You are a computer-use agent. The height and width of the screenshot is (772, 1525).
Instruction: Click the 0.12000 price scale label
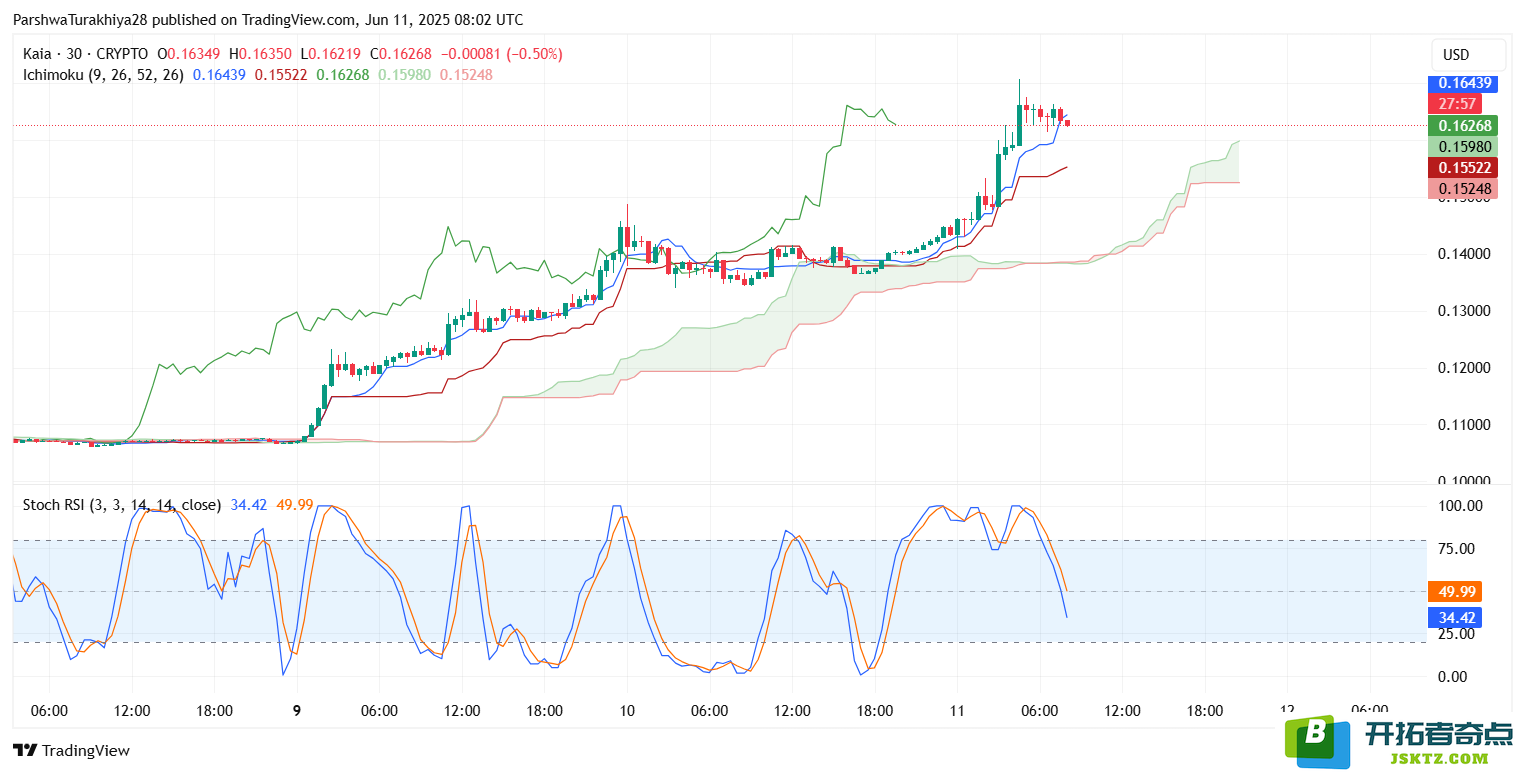1463,368
